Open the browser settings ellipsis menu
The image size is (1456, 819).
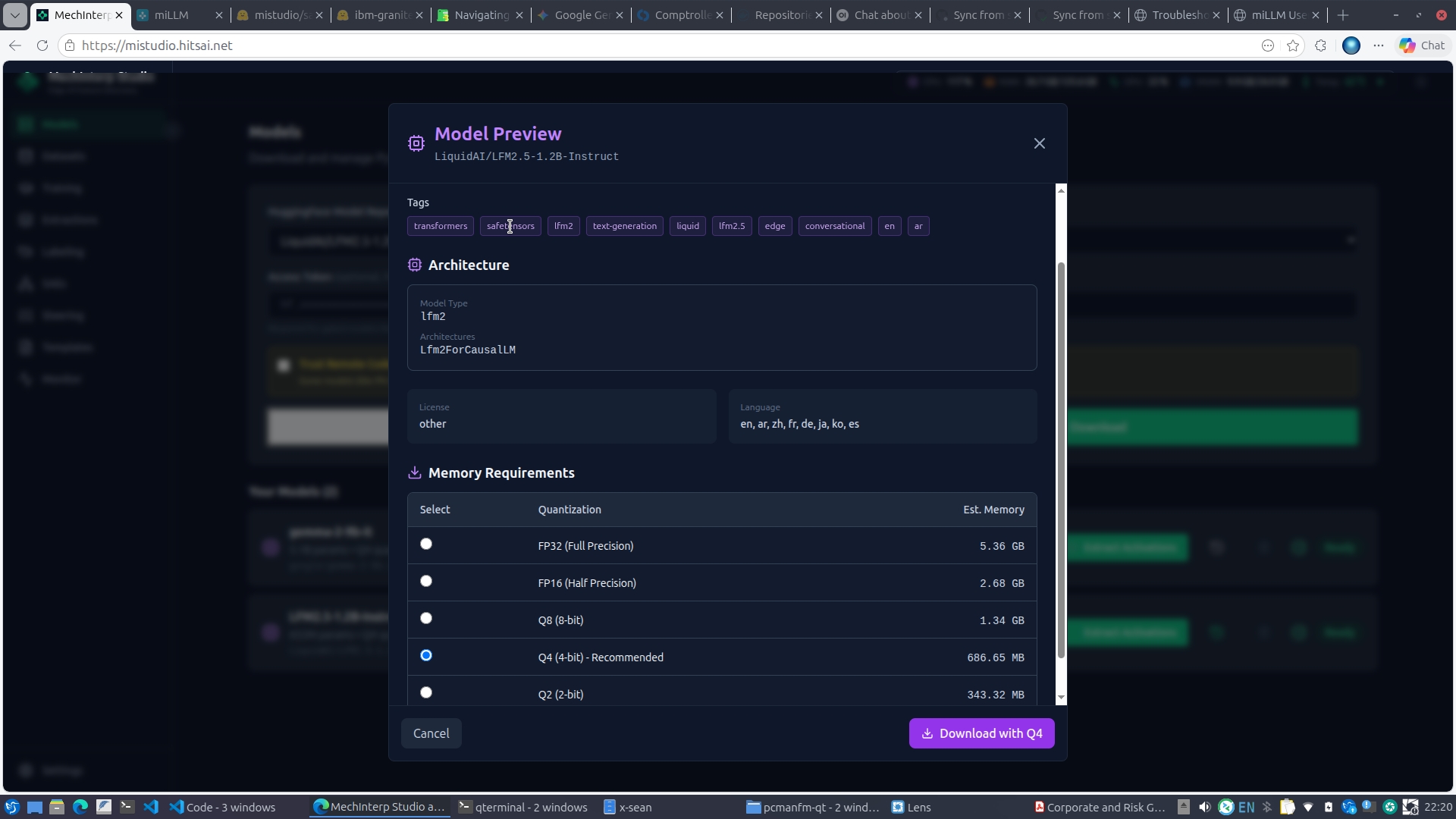[x=1379, y=45]
